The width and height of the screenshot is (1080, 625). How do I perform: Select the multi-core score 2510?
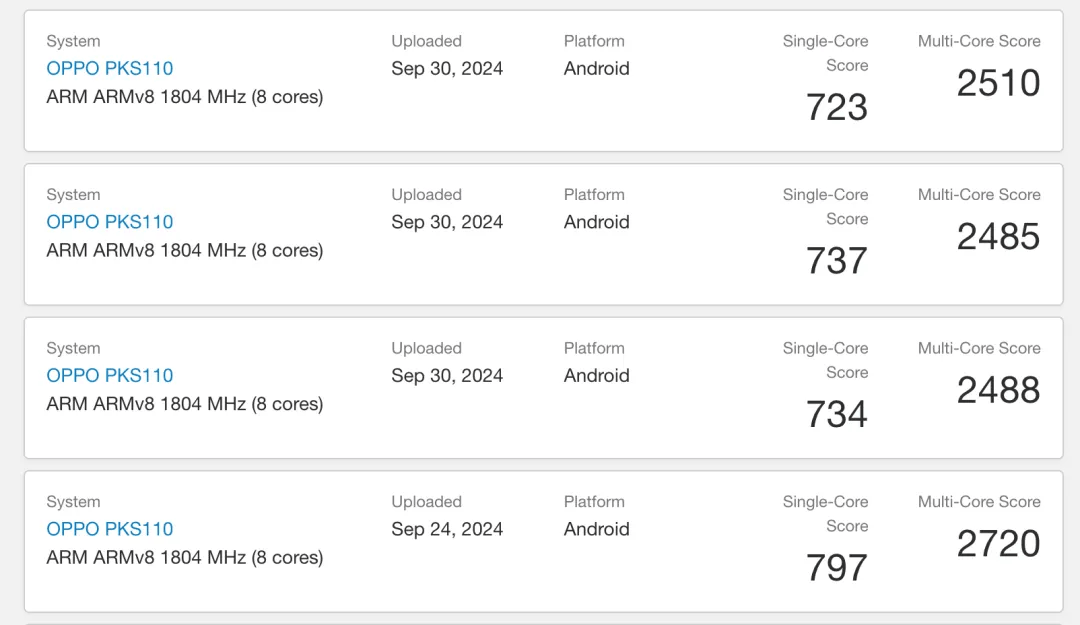[x=998, y=83]
